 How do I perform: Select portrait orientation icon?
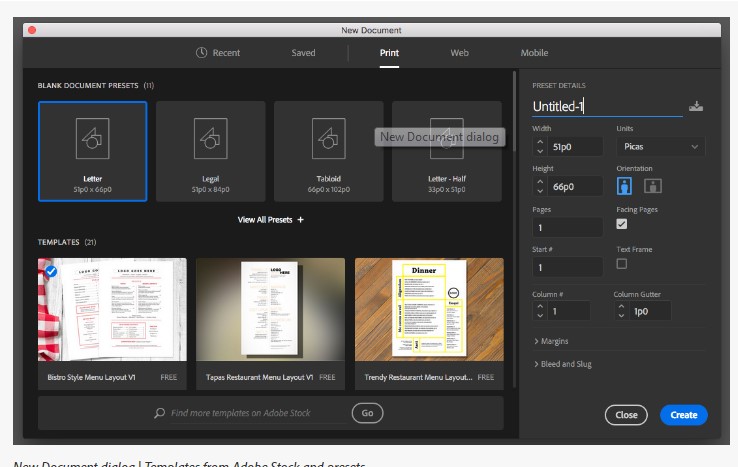pyautogui.click(x=625, y=186)
